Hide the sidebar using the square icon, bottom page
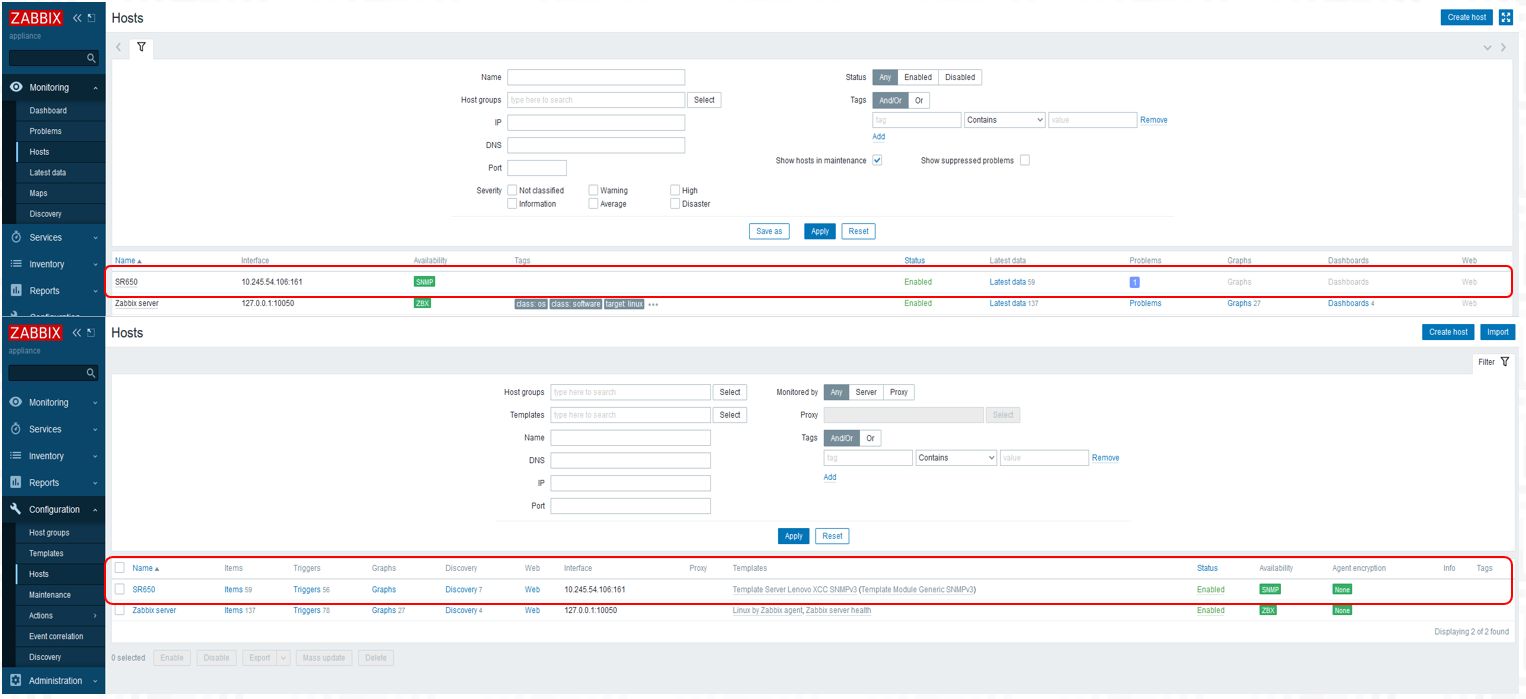This screenshot has width=1526, height=699. tap(92, 332)
